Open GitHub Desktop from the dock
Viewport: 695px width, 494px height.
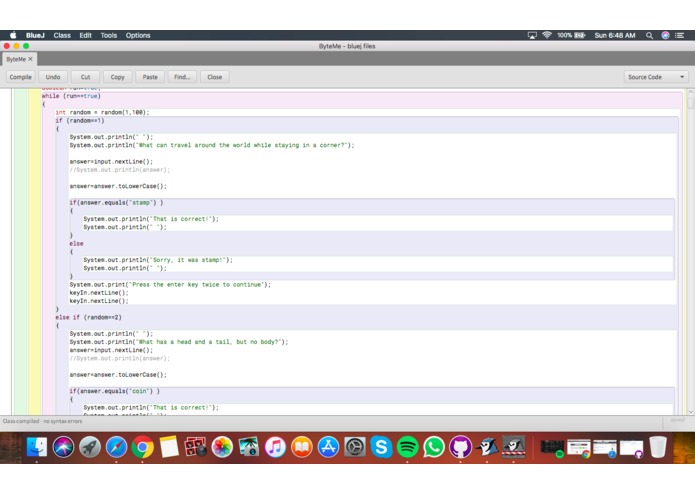click(x=461, y=447)
